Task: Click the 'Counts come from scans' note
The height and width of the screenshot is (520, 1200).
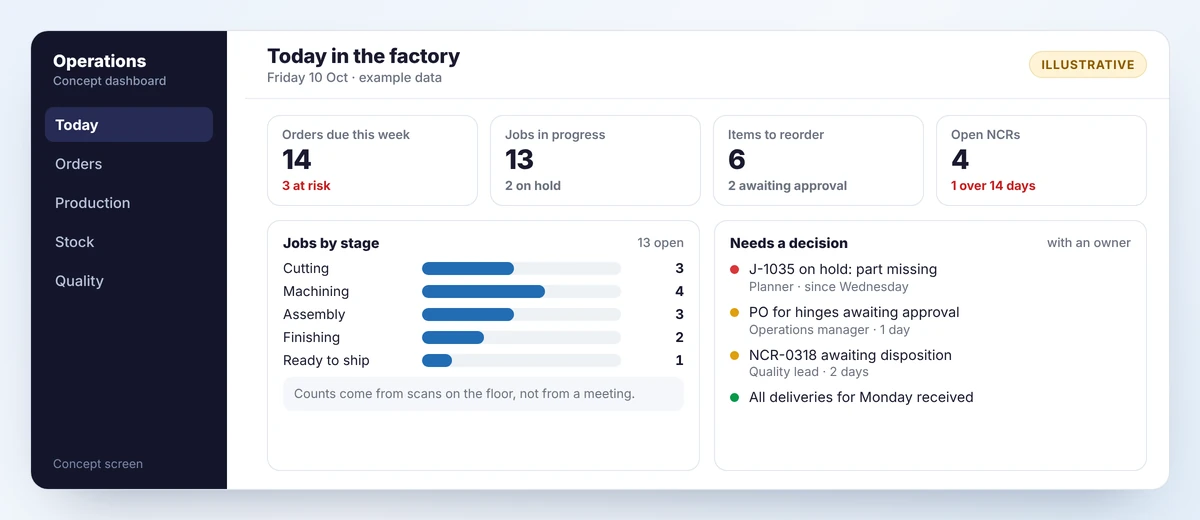Action: [483, 394]
